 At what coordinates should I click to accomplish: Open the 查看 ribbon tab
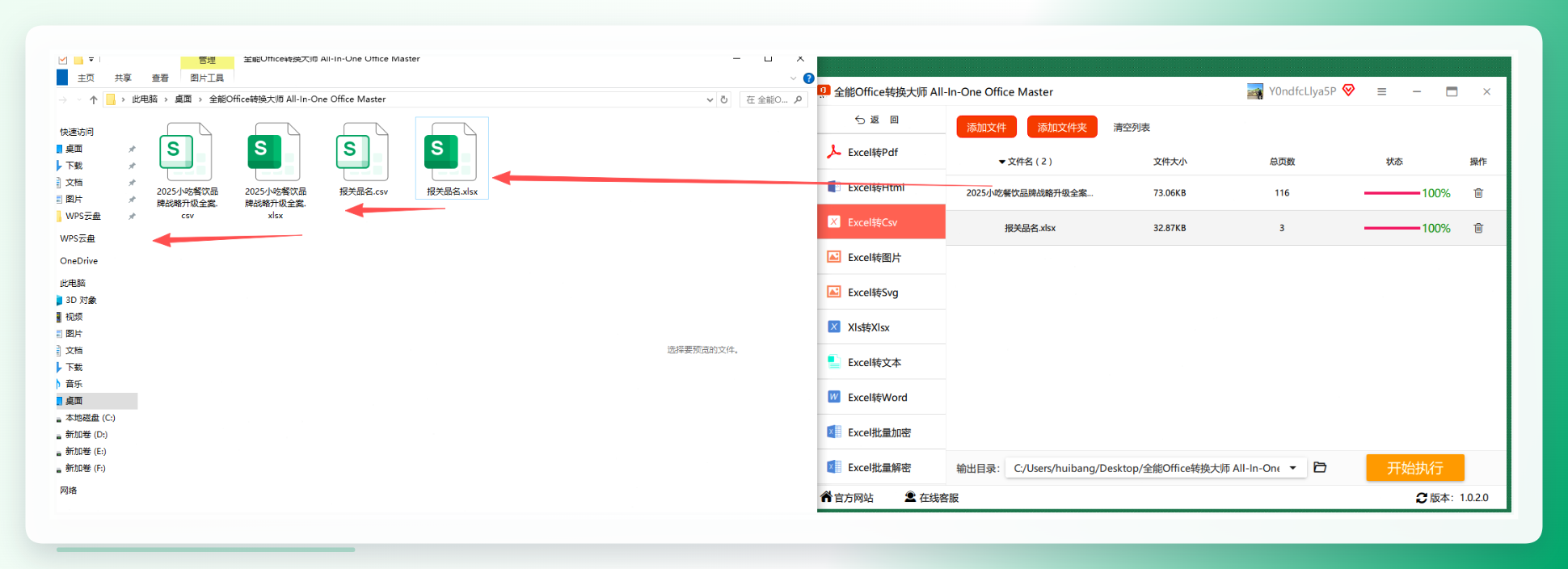[160, 78]
